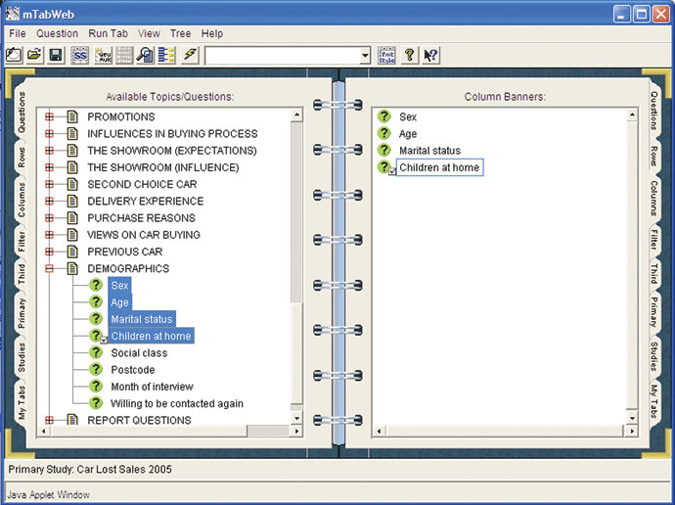Open the View menu
675x505 pixels.
149,34
